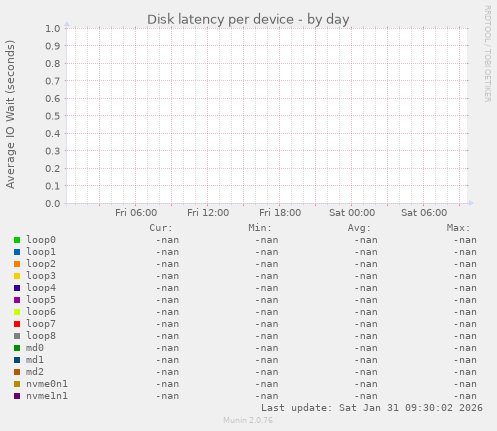Click the dark blue loop4 legend swatch
The height and width of the screenshot is (431, 497).
tap(17, 288)
